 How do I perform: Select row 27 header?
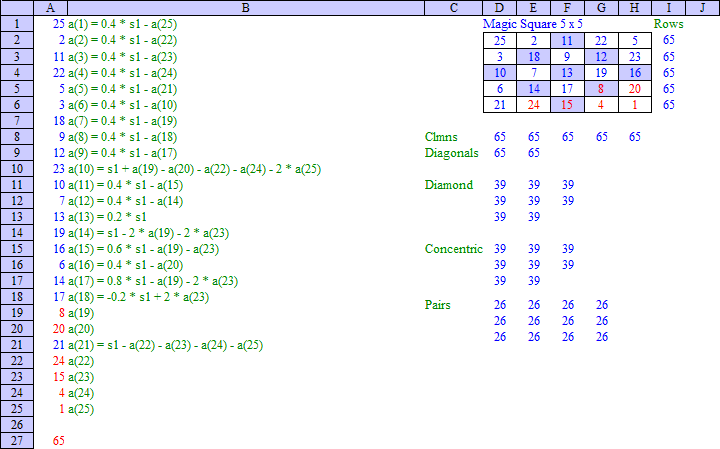pos(17,441)
